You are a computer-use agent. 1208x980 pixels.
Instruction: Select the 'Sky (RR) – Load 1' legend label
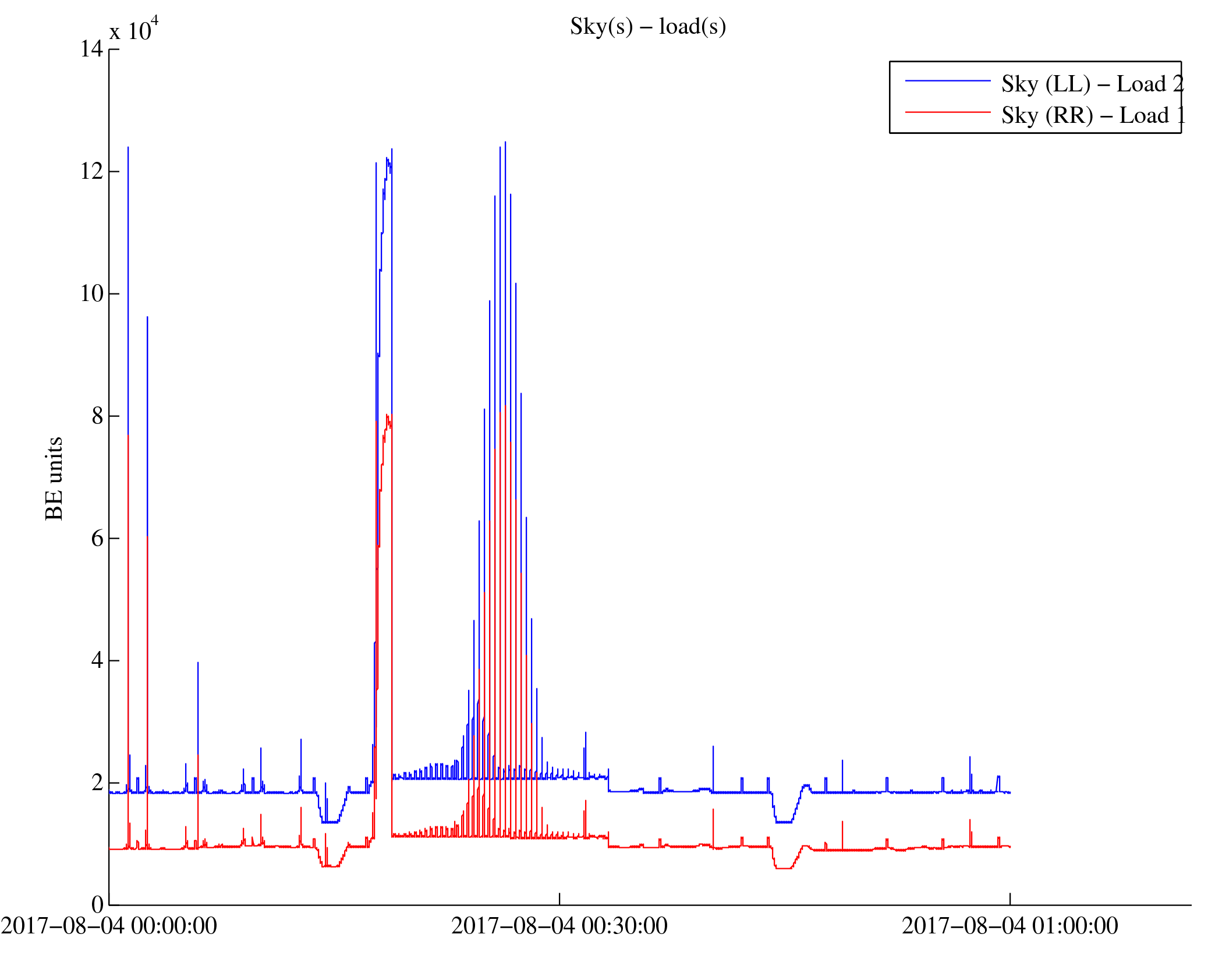click(x=1093, y=115)
